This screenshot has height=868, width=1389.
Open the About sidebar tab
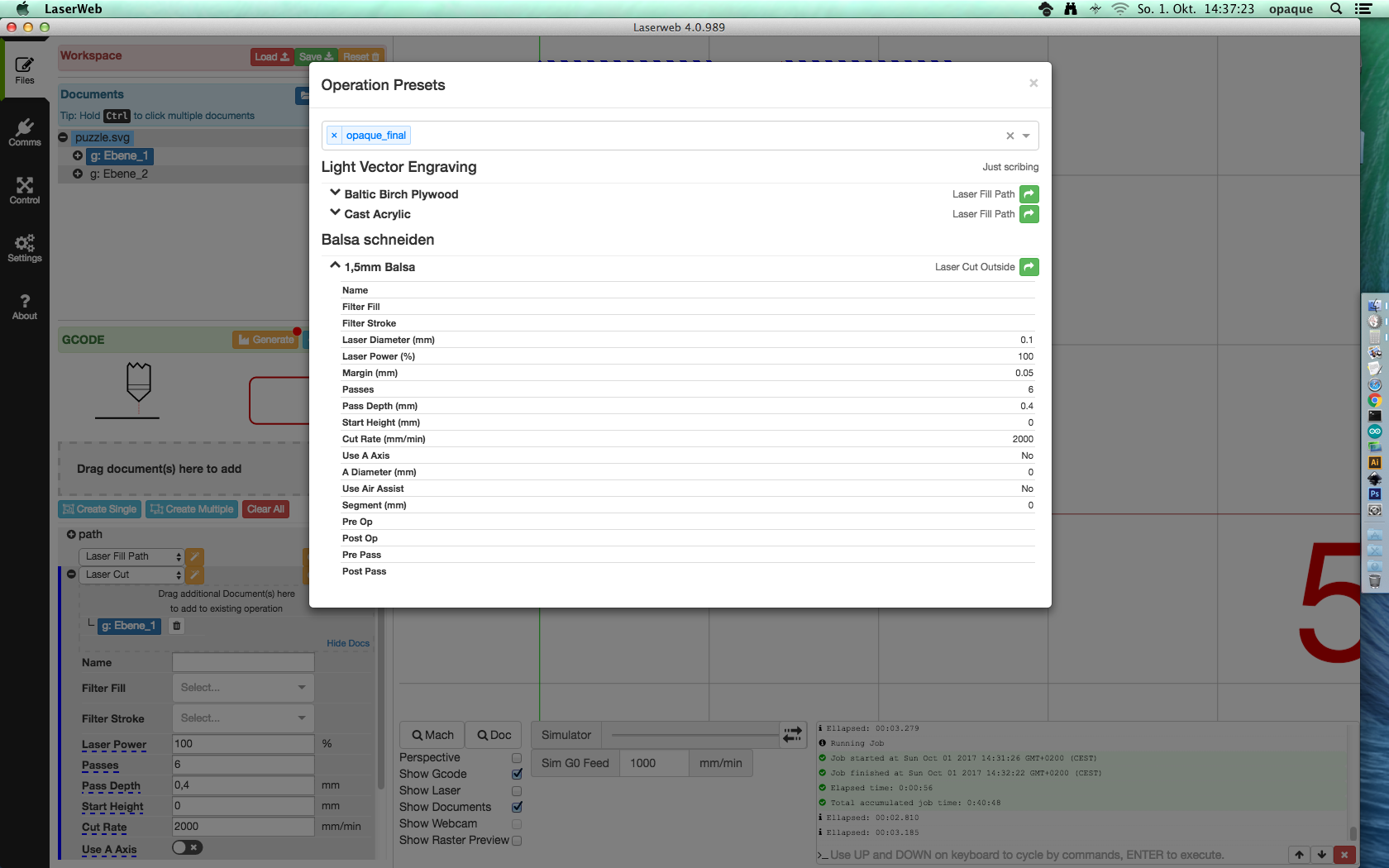pos(25,306)
